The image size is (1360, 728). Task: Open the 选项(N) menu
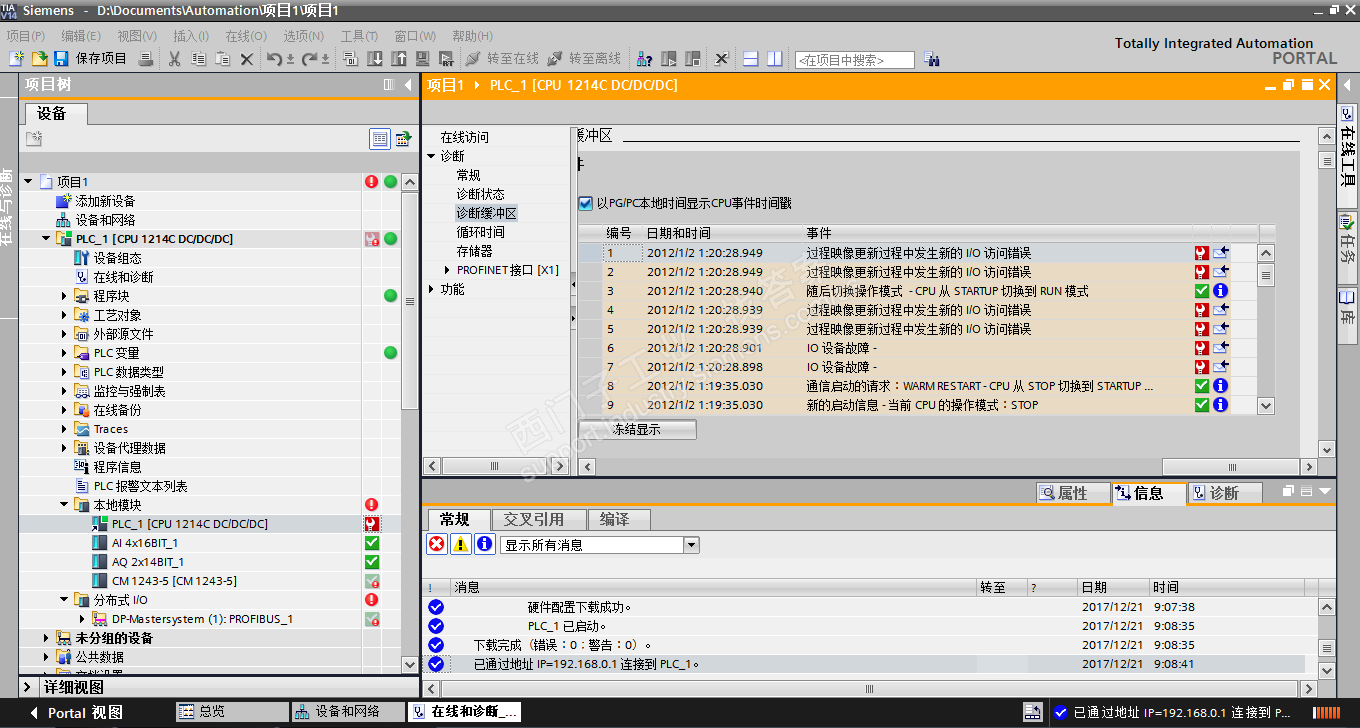tap(303, 36)
